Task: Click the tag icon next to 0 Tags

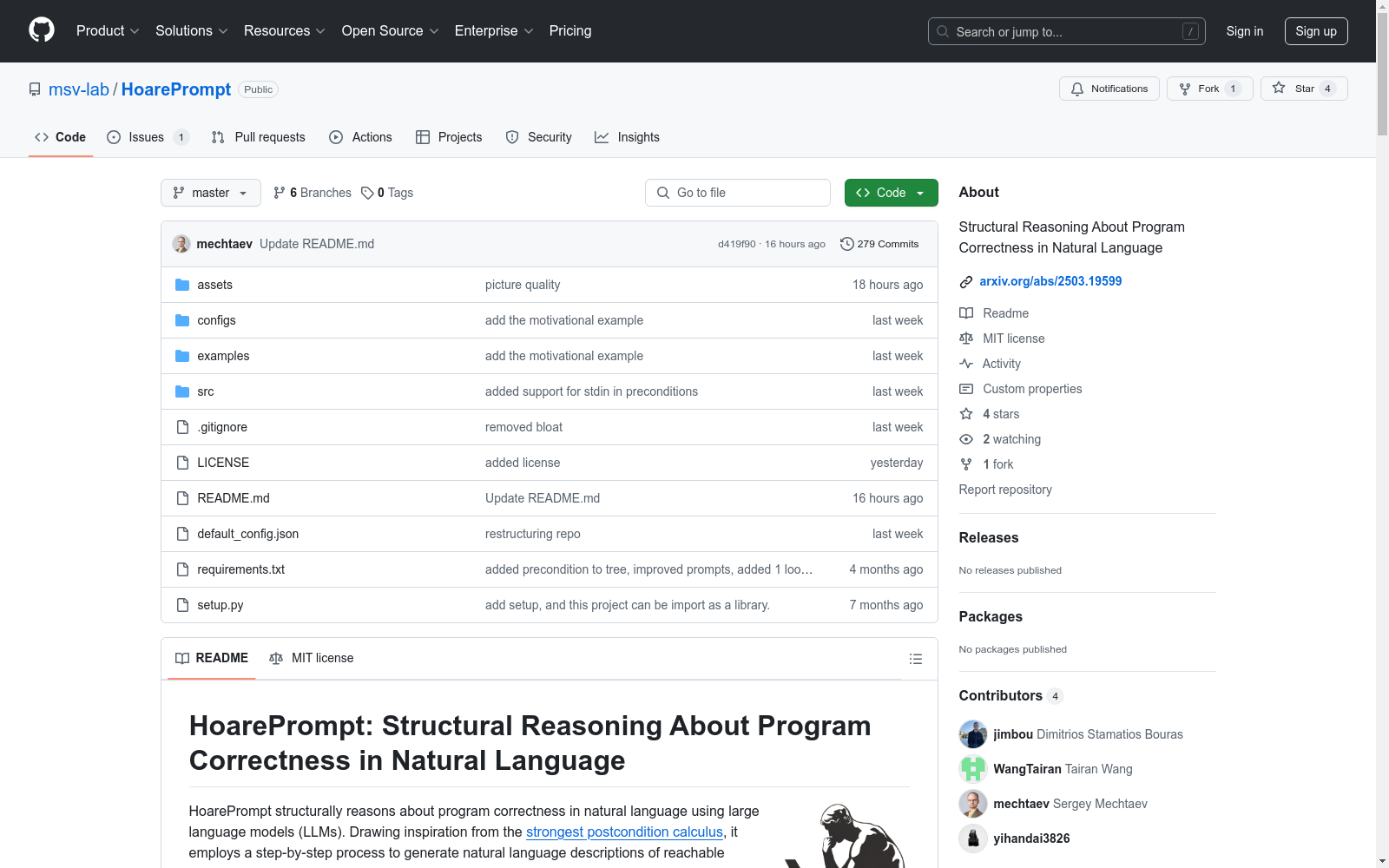Action: coord(367,193)
